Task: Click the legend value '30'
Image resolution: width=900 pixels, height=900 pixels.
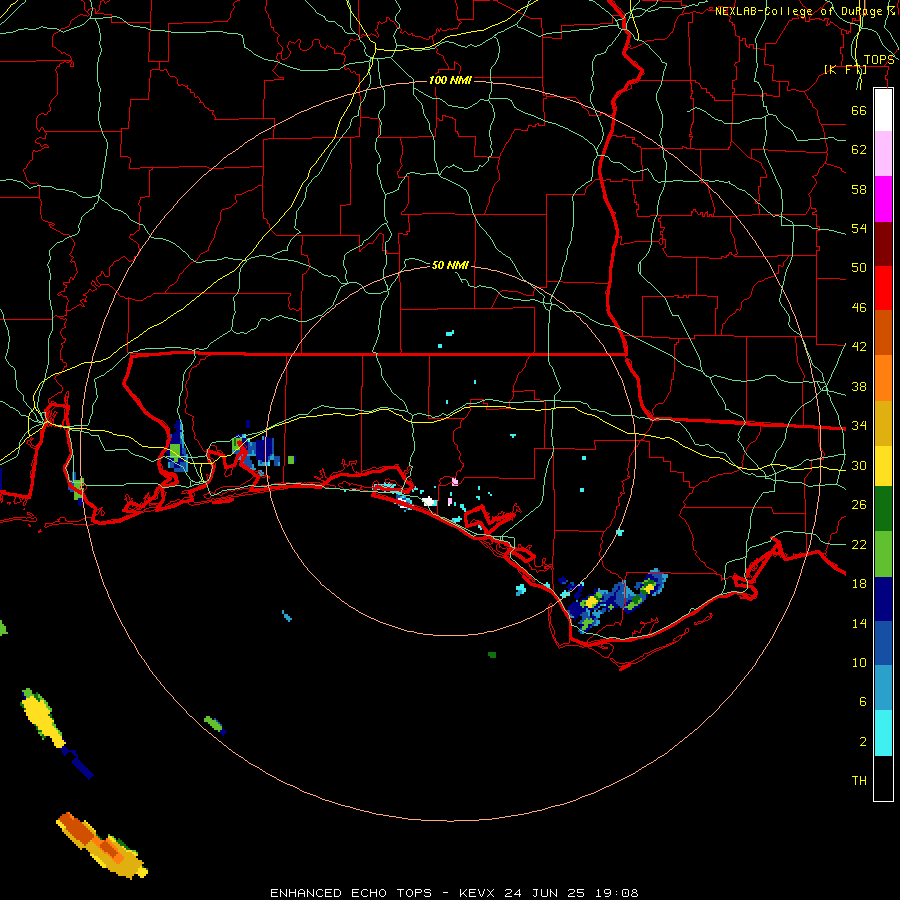Action: (x=859, y=465)
